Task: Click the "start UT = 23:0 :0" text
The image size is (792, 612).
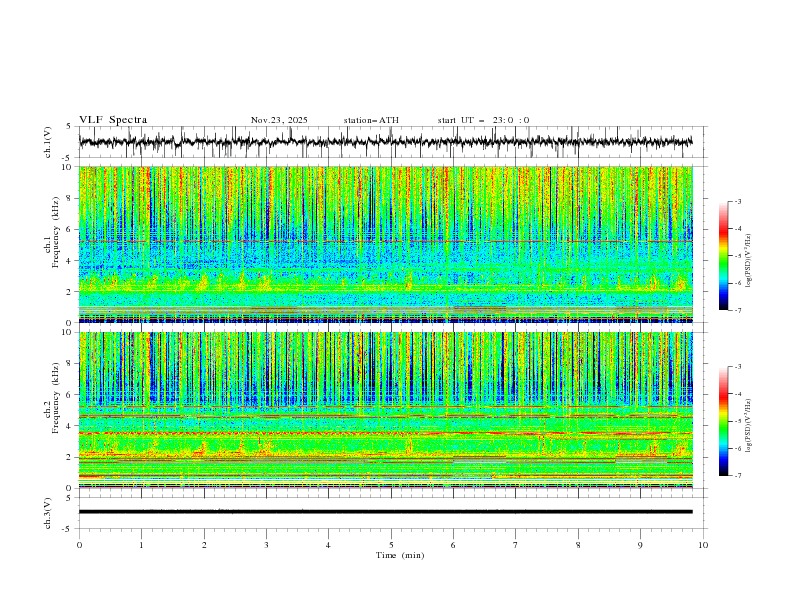Action: pyautogui.click(x=484, y=120)
